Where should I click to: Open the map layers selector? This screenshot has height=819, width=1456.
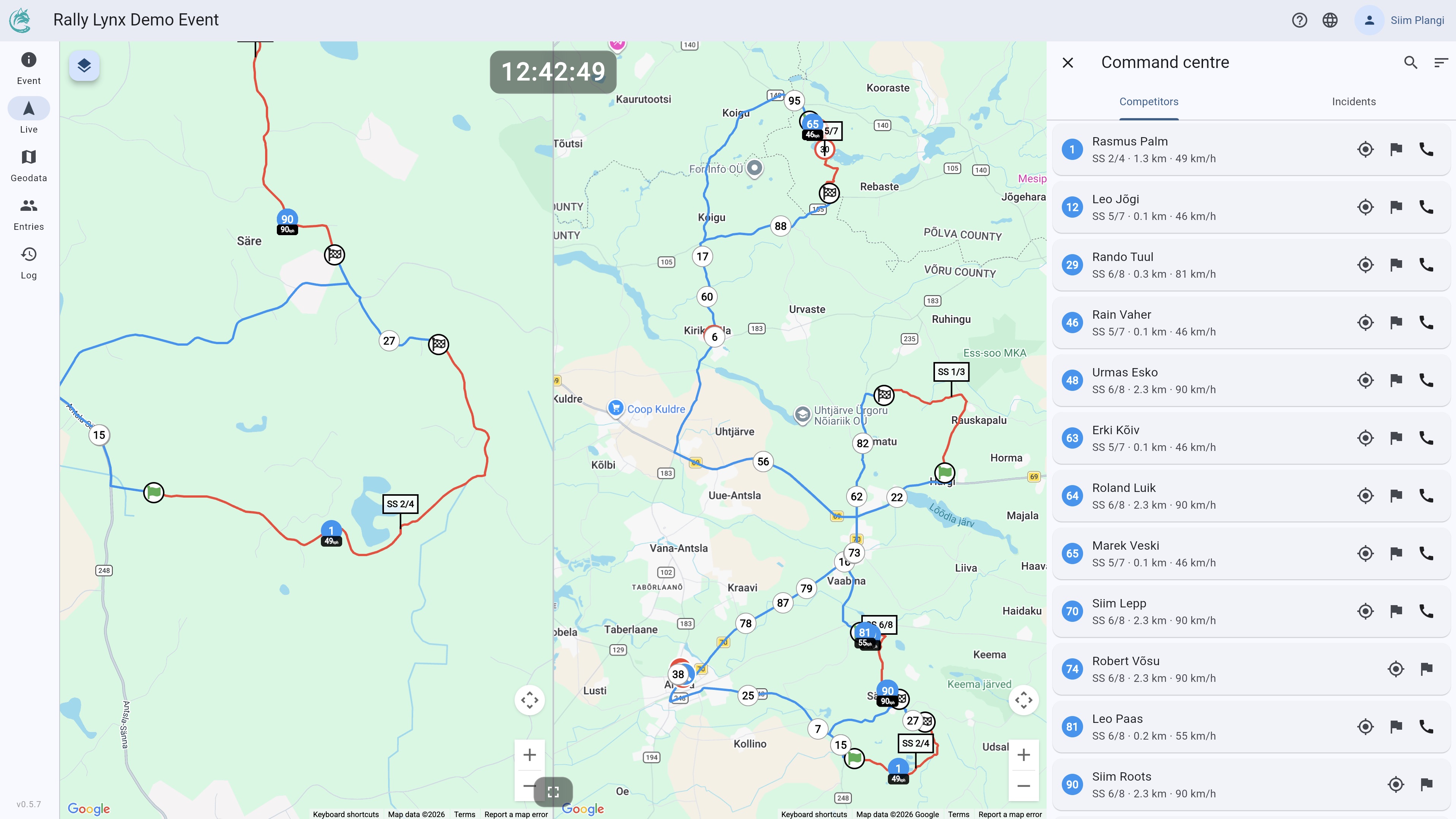pos(84,66)
